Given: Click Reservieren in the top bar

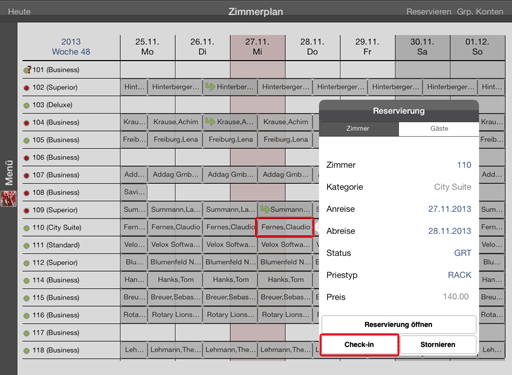Looking at the screenshot, I should point(429,12).
